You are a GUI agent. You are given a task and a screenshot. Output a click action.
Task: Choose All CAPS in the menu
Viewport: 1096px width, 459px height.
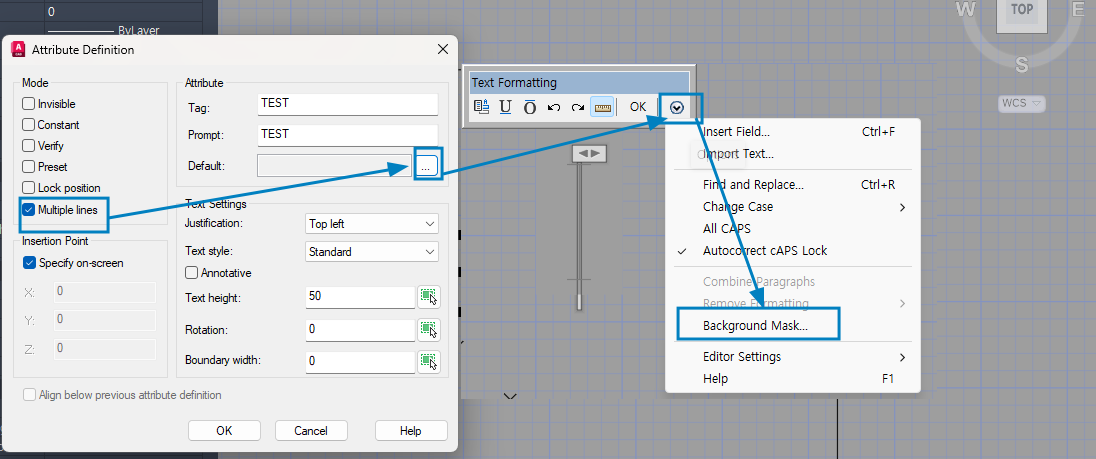tap(793, 228)
